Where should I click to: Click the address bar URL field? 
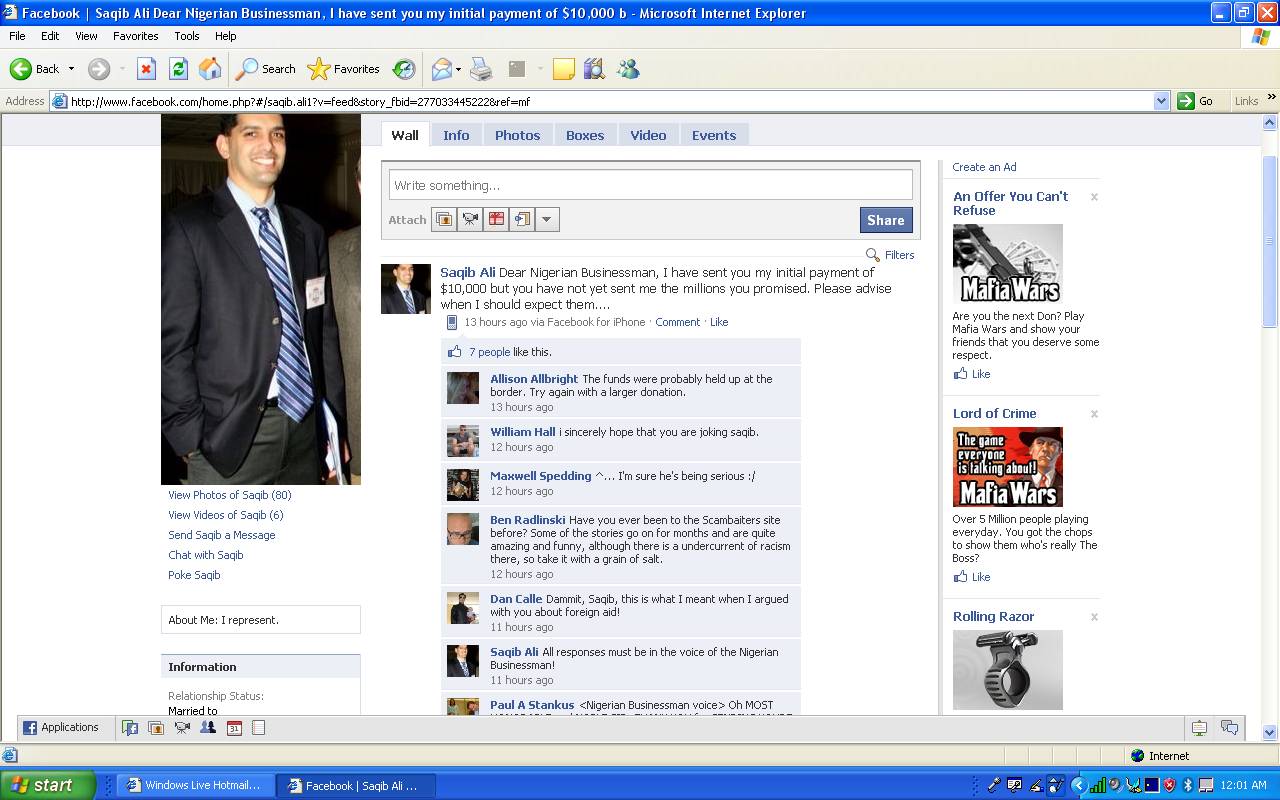click(x=610, y=101)
